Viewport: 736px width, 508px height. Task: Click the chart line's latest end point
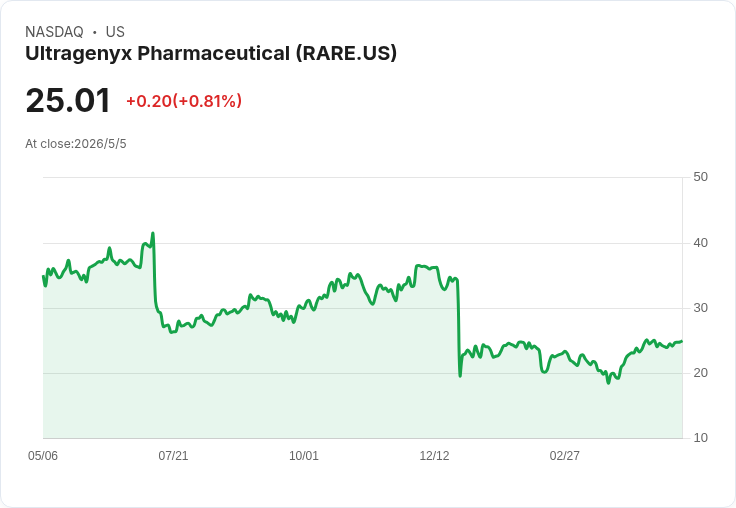pyautogui.click(x=682, y=341)
